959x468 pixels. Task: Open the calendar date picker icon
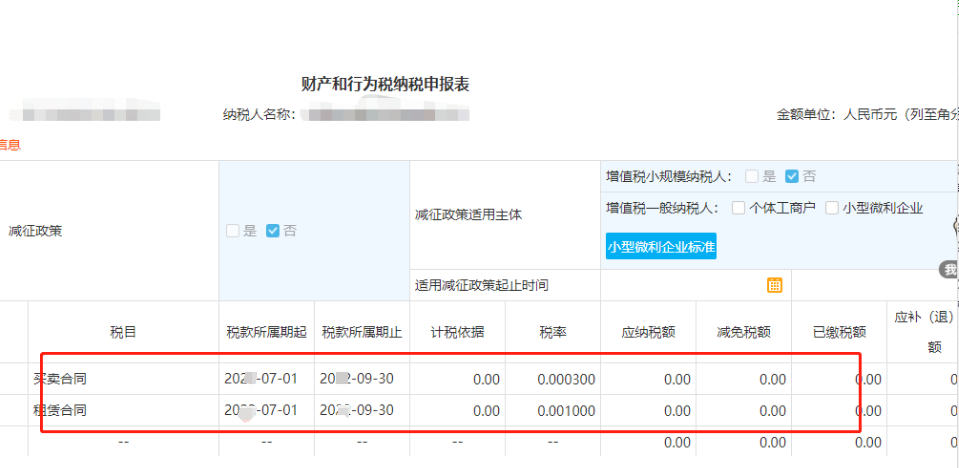click(775, 285)
